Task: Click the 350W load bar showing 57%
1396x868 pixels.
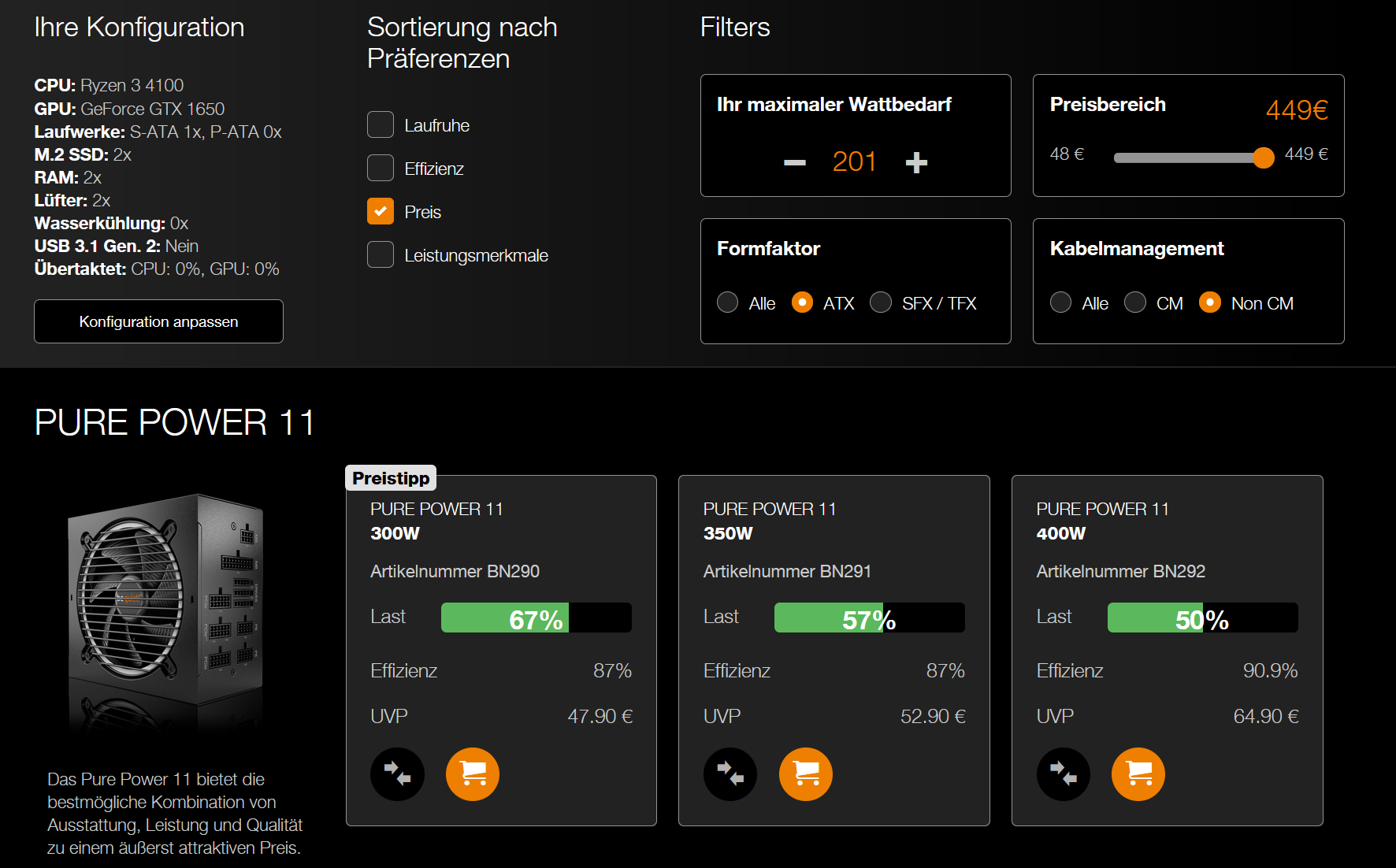Action: click(870, 618)
